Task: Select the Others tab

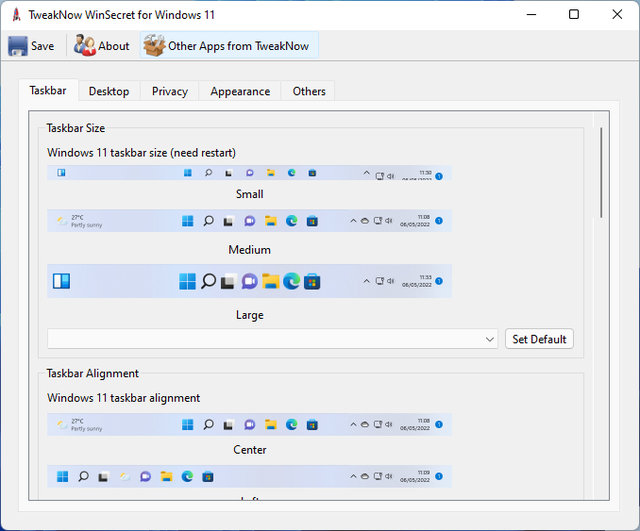Action: [x=309, y=91]
